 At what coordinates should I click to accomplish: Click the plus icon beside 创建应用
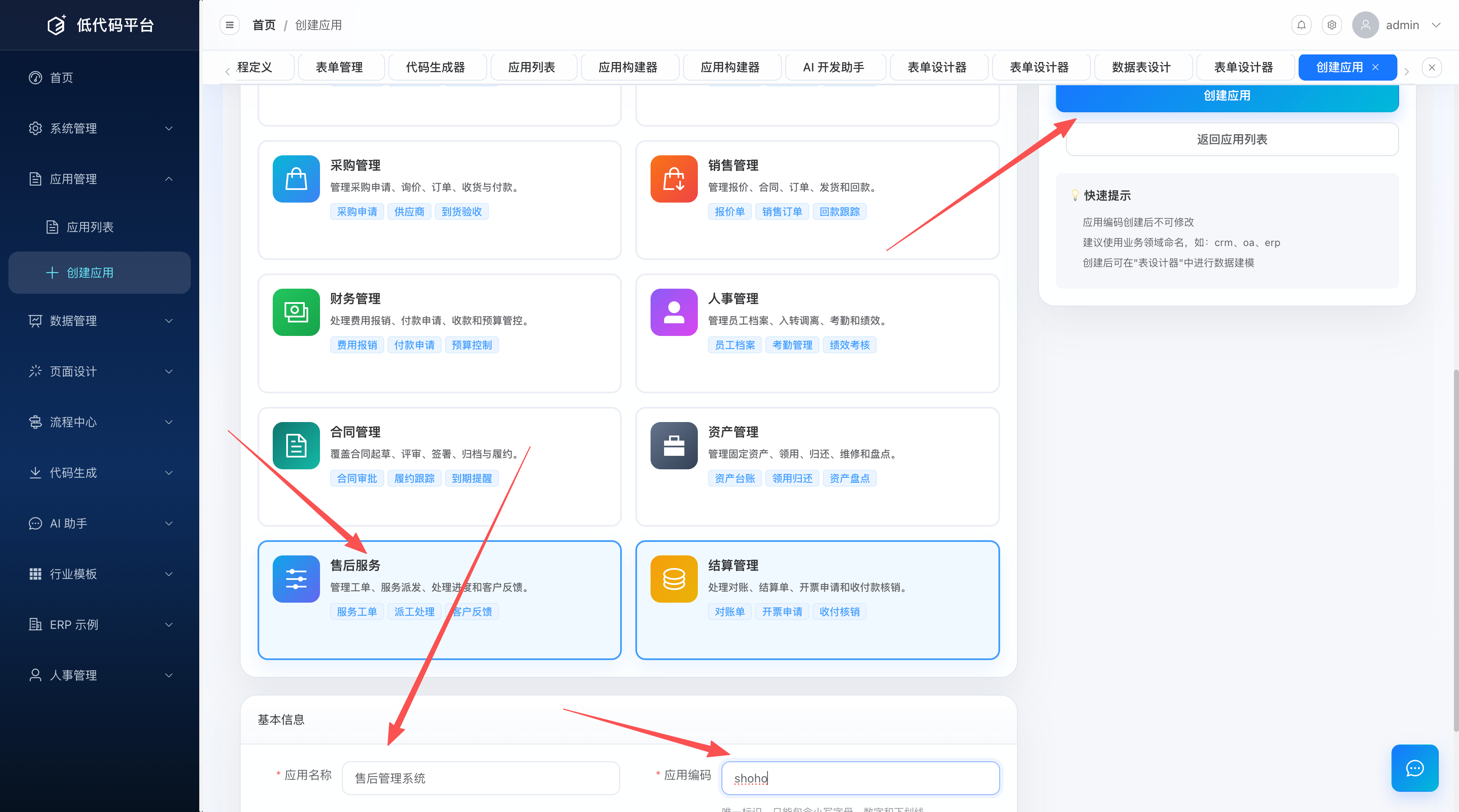pyautogui.click(x=52, y=272)
